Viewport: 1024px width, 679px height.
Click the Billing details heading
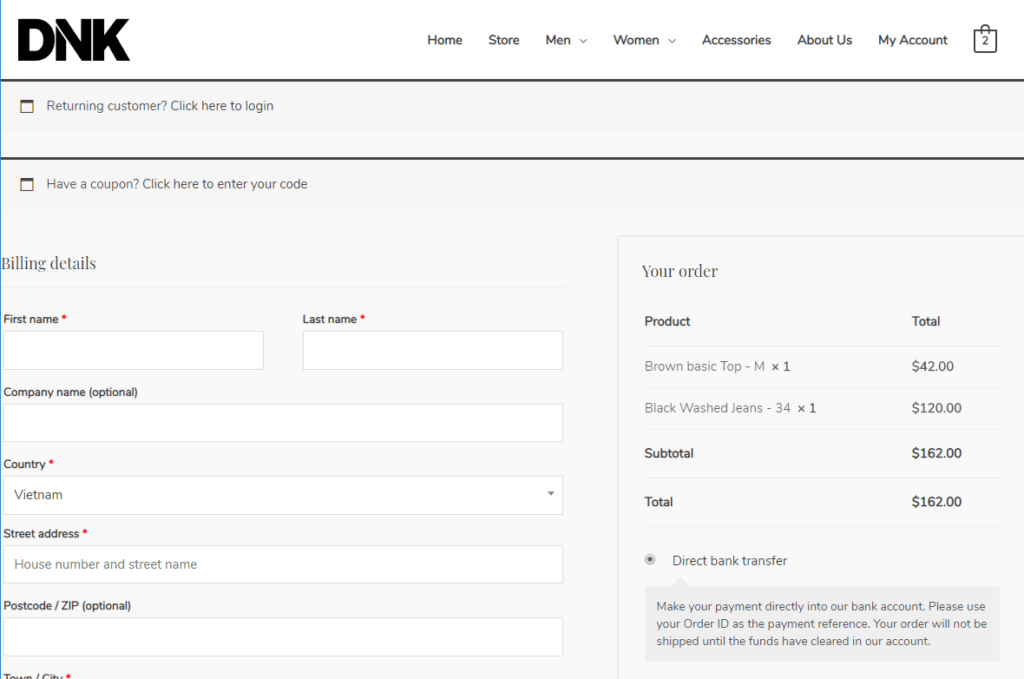49,263
